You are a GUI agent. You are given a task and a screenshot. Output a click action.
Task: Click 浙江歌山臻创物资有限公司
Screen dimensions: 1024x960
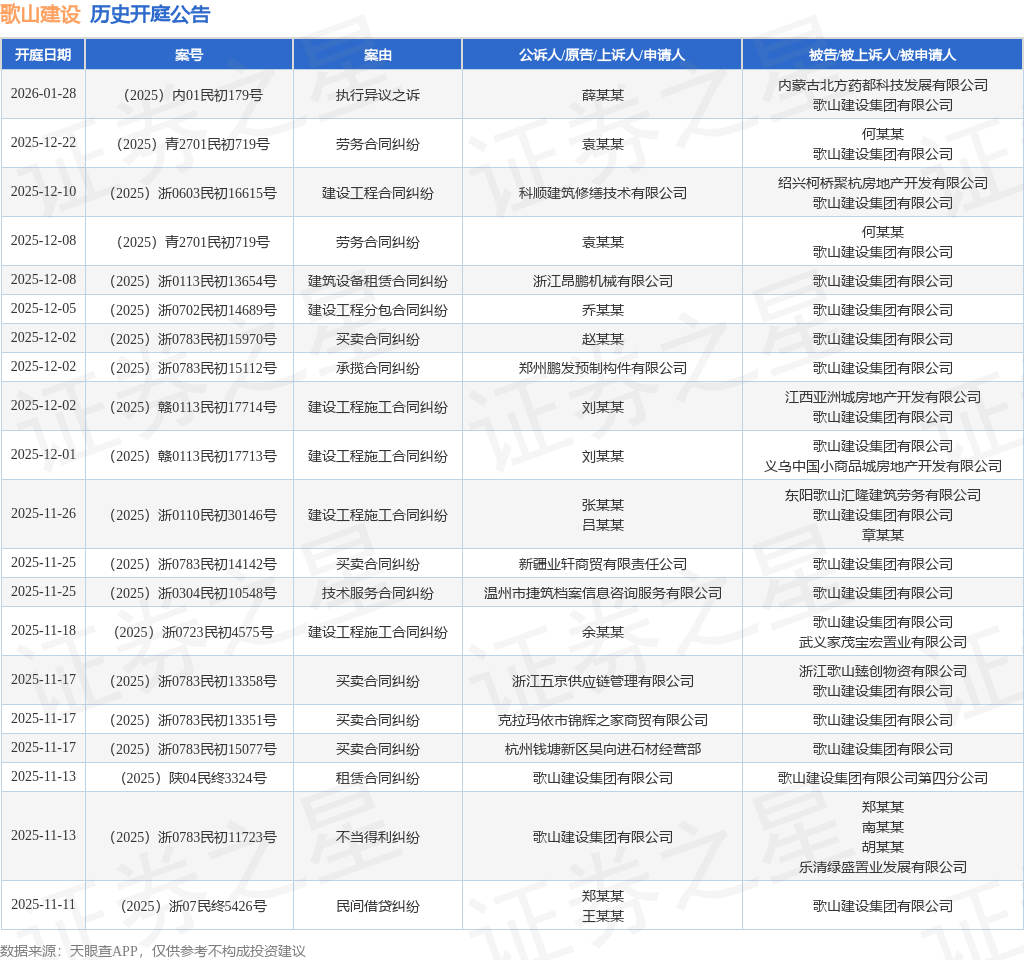(882, 671)
